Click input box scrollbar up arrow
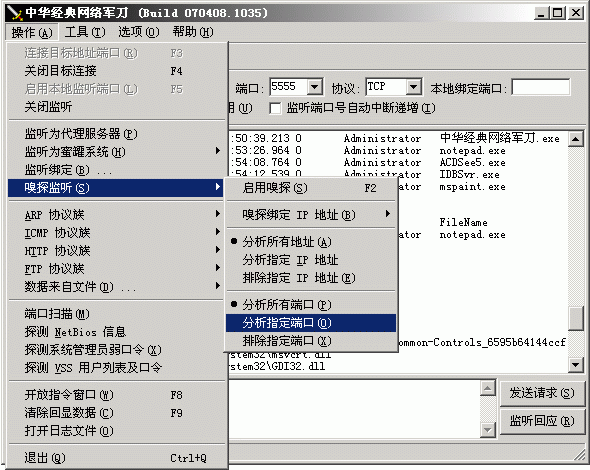This screenshot has height=470, width=590. pyautogui.click(x=488, y=388)
